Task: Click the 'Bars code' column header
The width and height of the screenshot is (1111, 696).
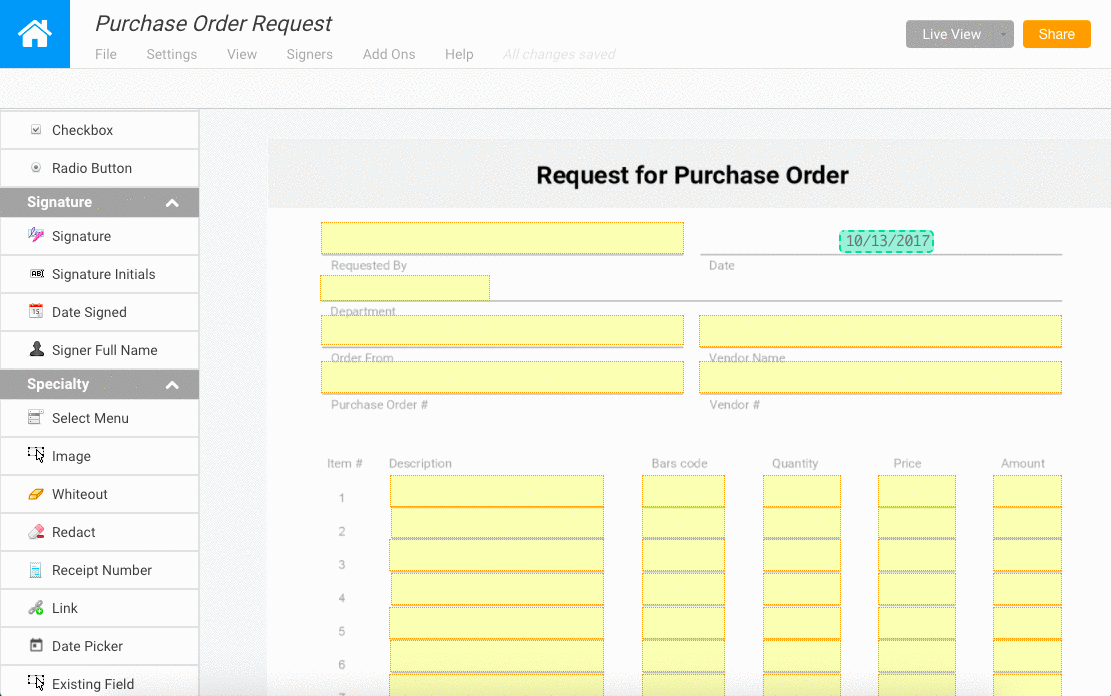Action: point(679,464)
